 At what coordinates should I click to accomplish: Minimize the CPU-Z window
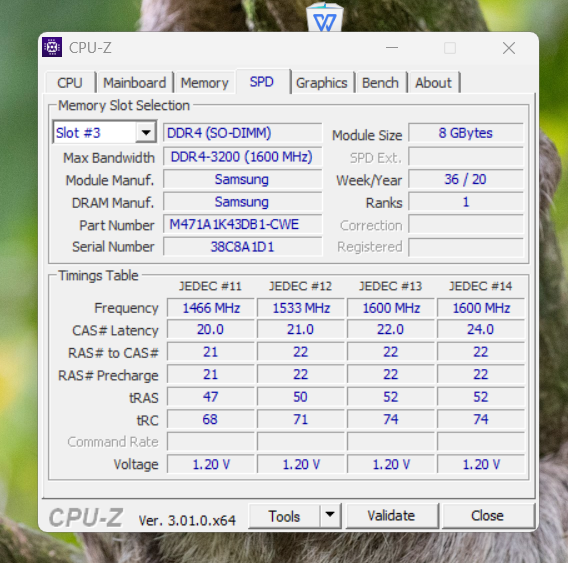(x=392, y=47)
